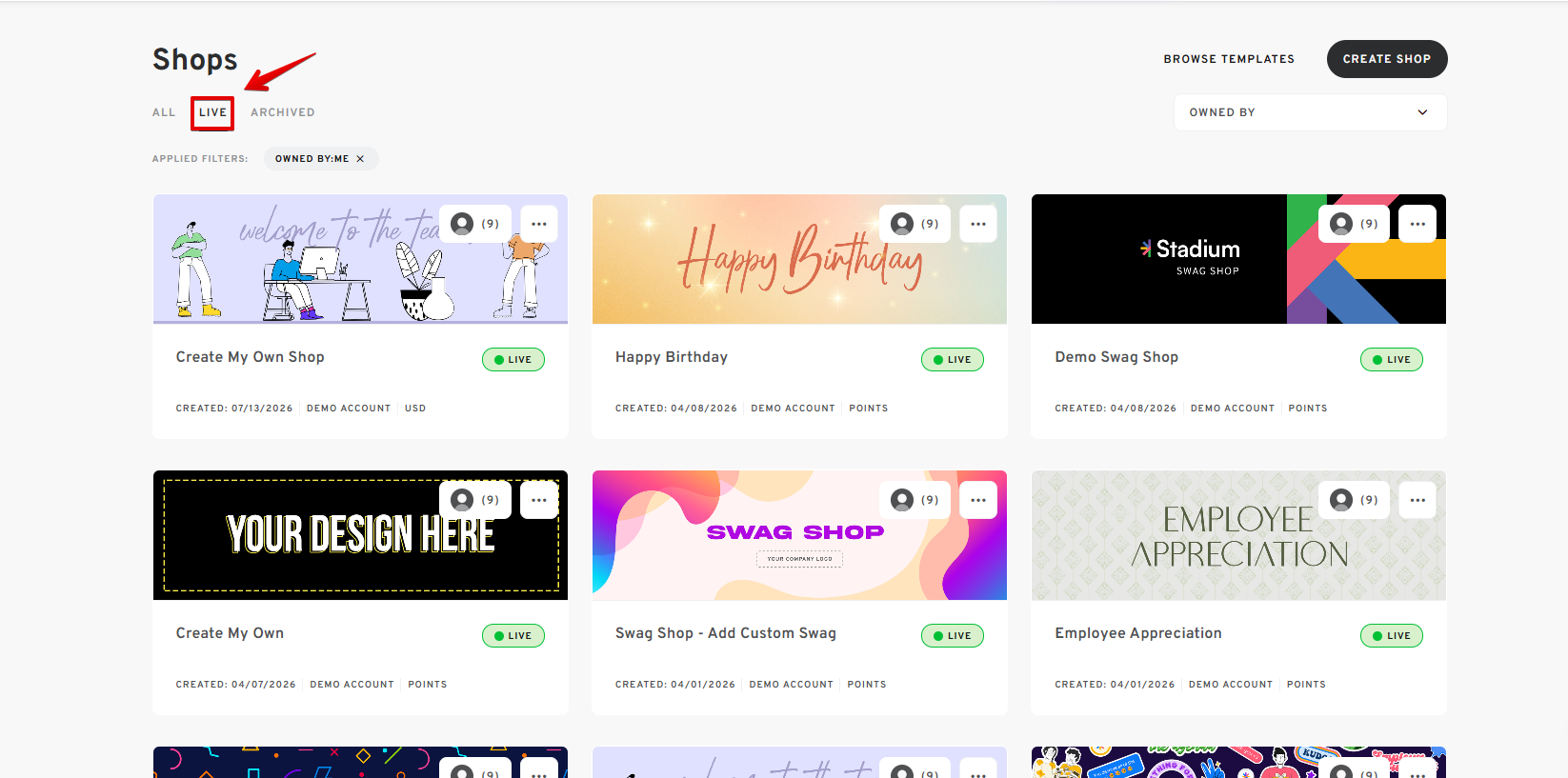Click the Live badge on Create My Own
The width and height of the screenshot is (1568, 778).
coord(513,636)
